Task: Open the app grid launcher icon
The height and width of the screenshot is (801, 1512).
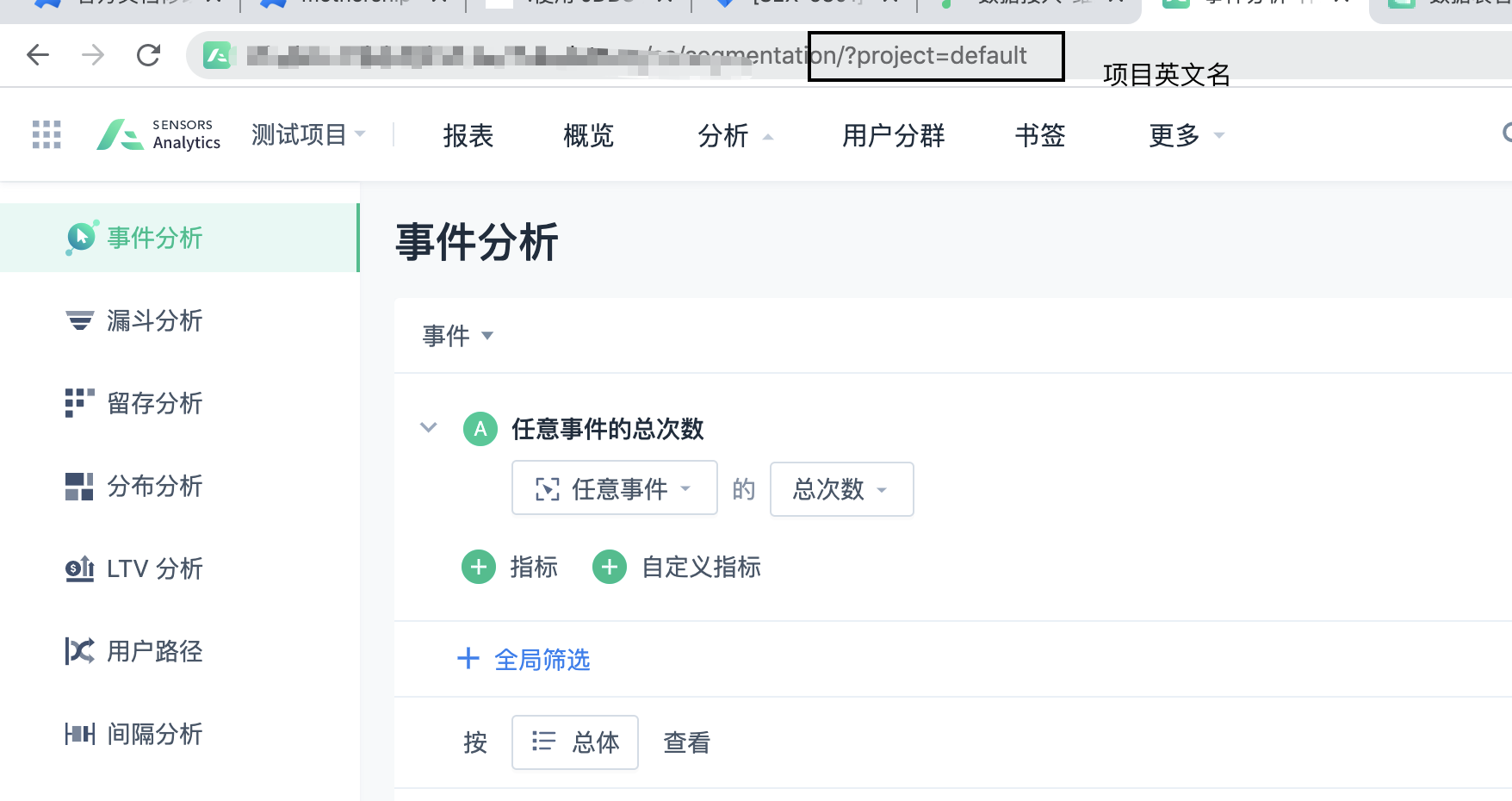Action: tap(46, 134)
